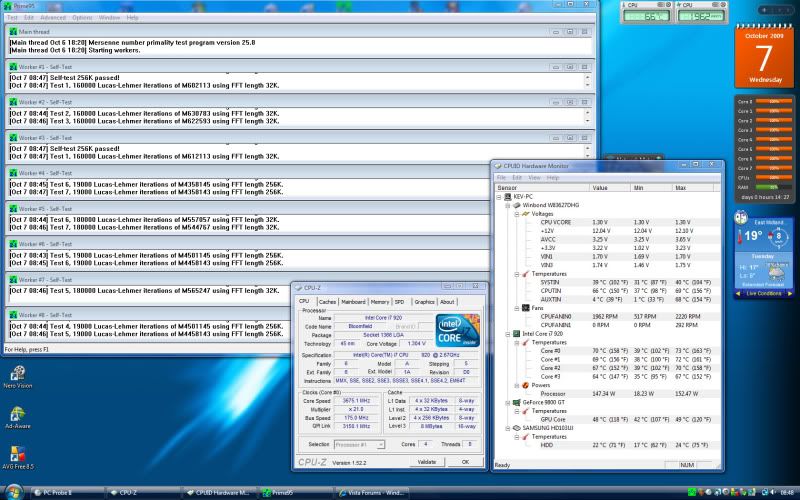The image size is (800, 500).
Task: Open AVG Free 8.5 desktop shortcut
Action: pos(18,458)
